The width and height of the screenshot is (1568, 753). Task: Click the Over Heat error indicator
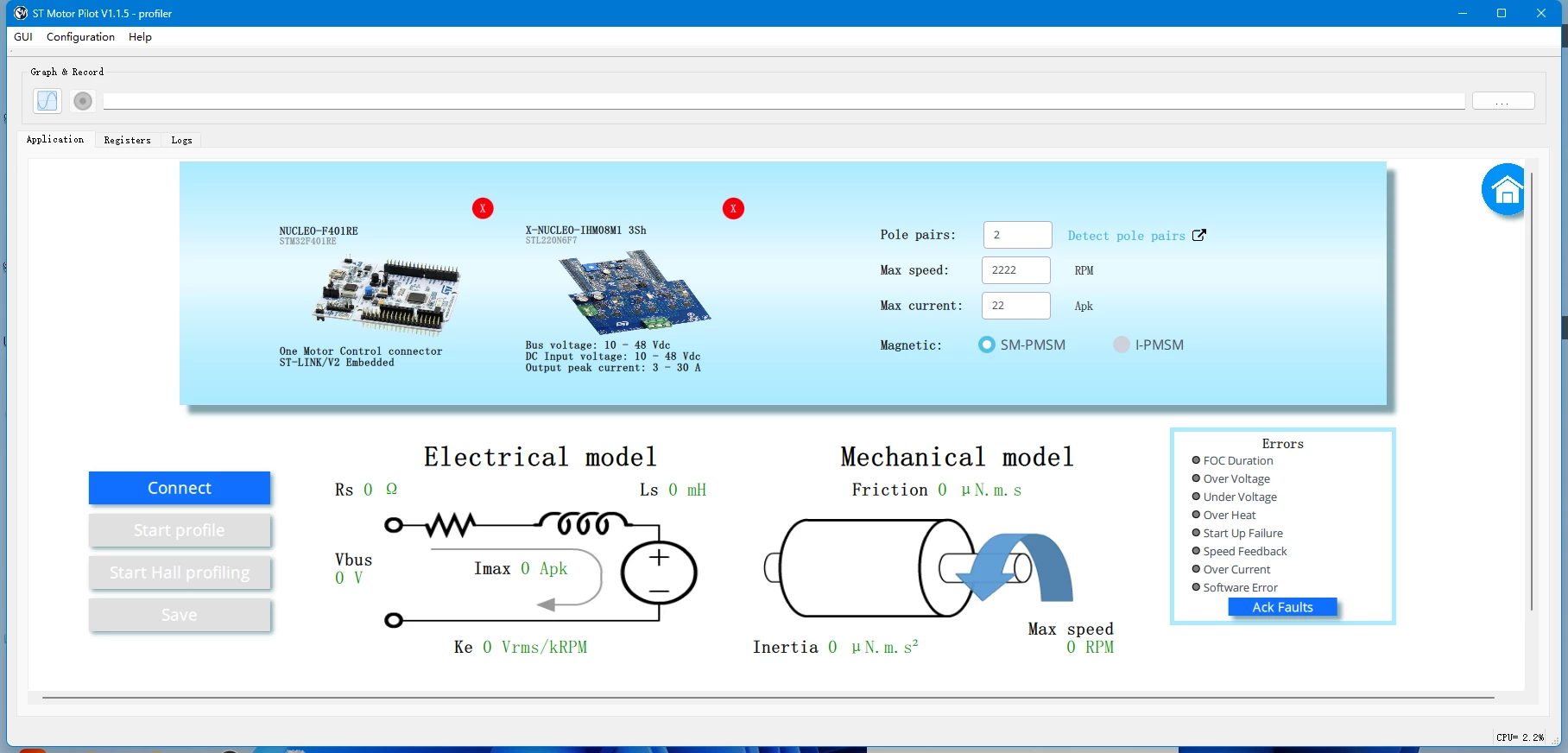[1196, 515]
